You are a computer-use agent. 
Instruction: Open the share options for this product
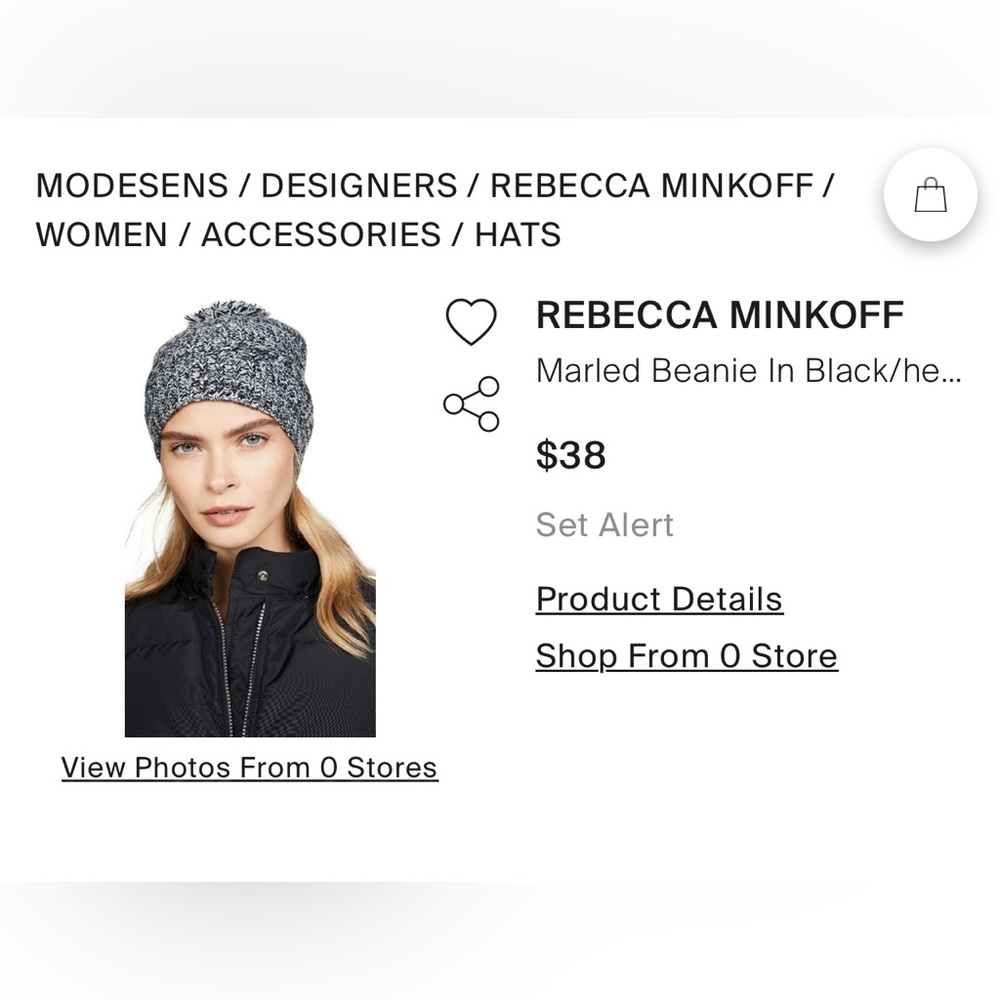(472, 402)
